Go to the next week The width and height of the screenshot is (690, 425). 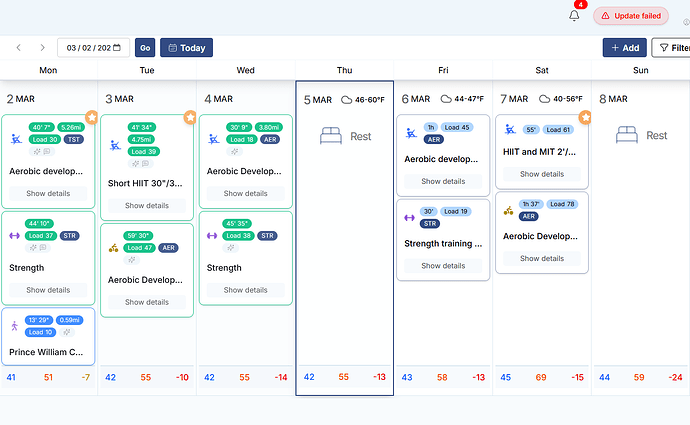point(42,47)
